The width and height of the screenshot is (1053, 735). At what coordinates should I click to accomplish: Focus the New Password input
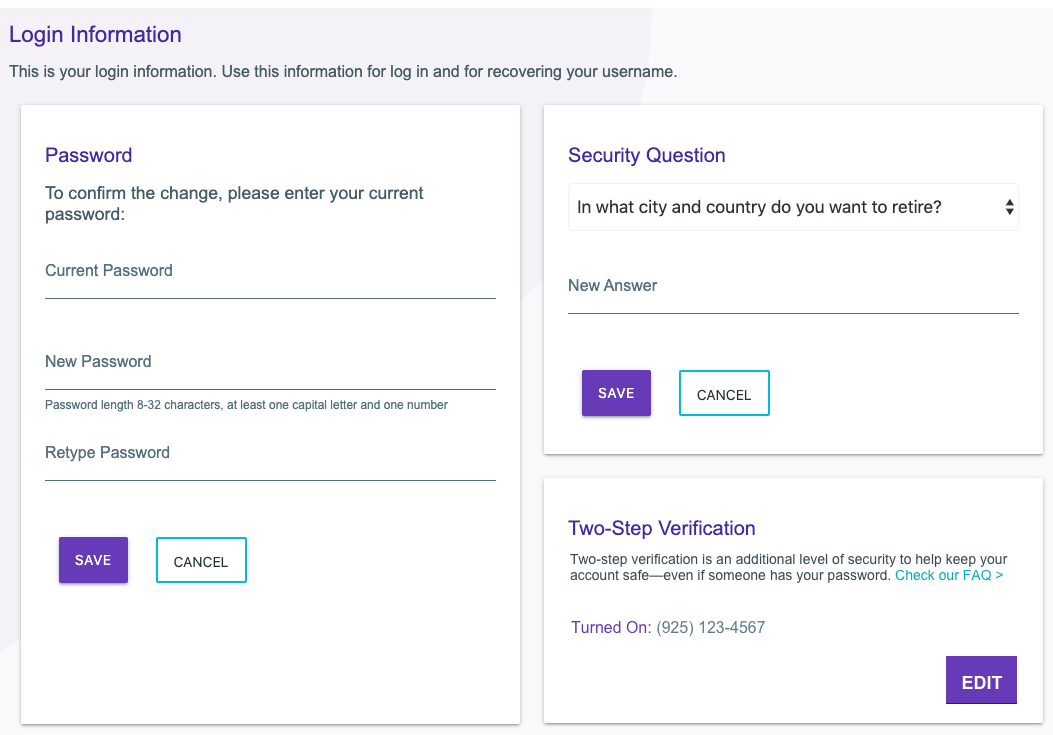[x=270, y=367]
